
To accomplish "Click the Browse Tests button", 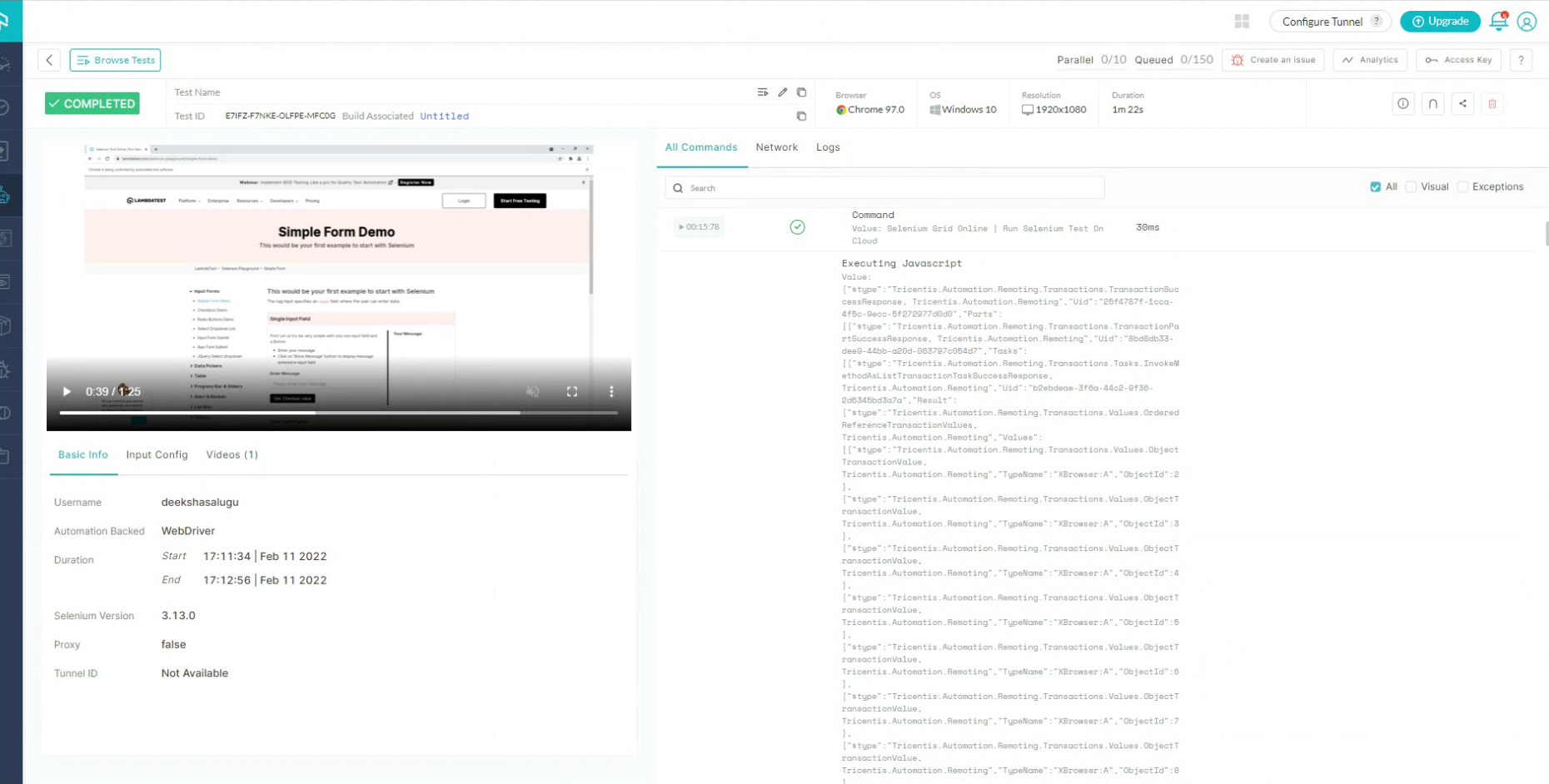I will click(115, 60).
